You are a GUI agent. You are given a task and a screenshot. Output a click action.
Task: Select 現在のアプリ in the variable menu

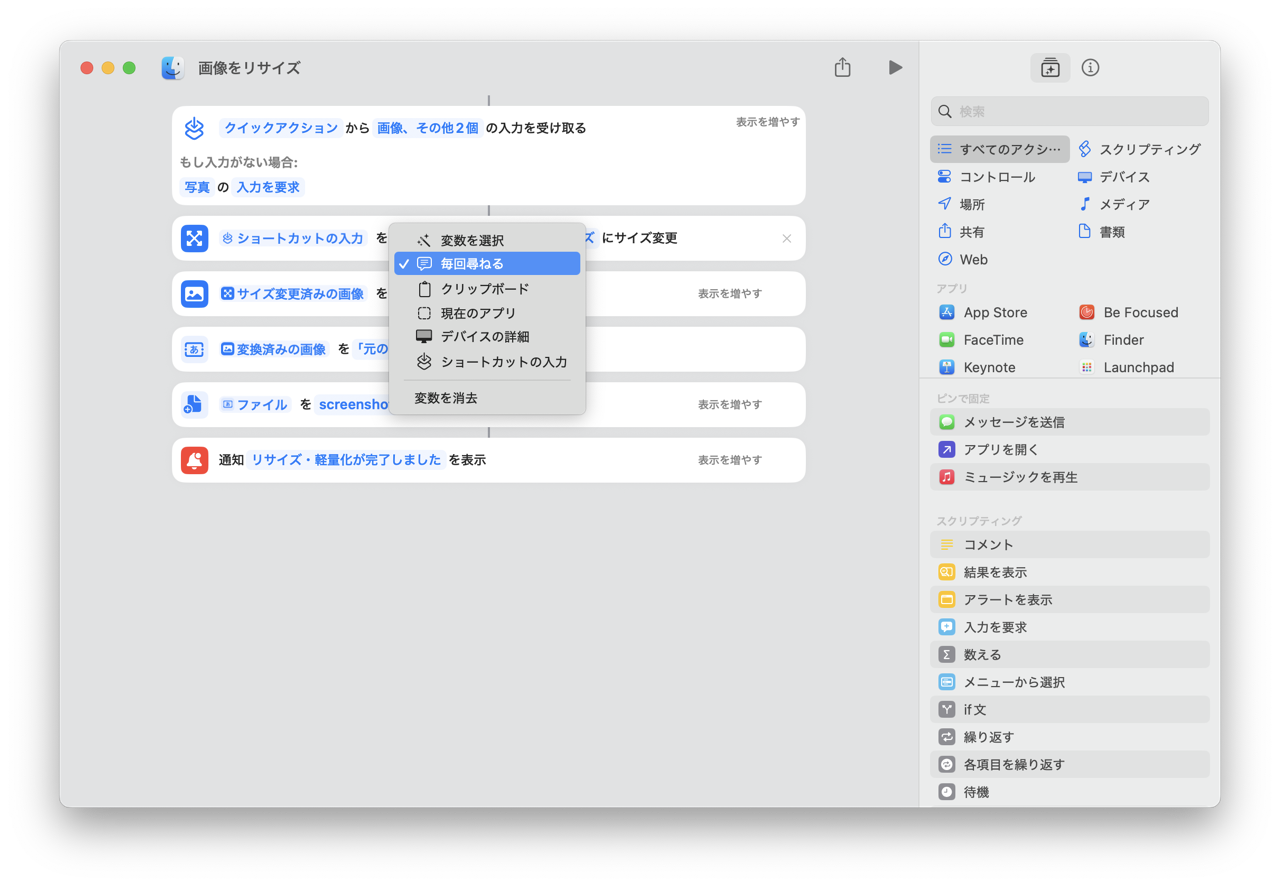pyautogui.click(x=487, y=313)
